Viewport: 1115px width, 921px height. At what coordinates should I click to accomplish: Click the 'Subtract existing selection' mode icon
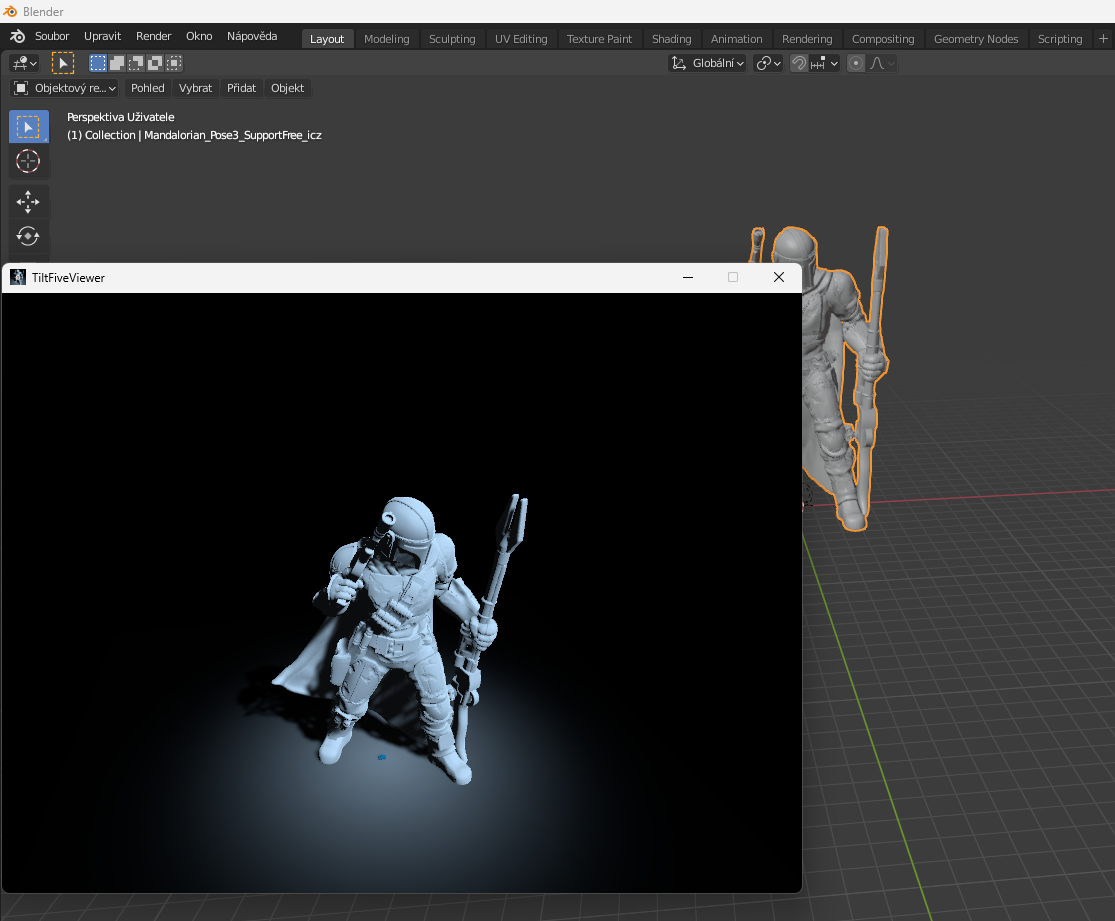(x=136, y=63)
